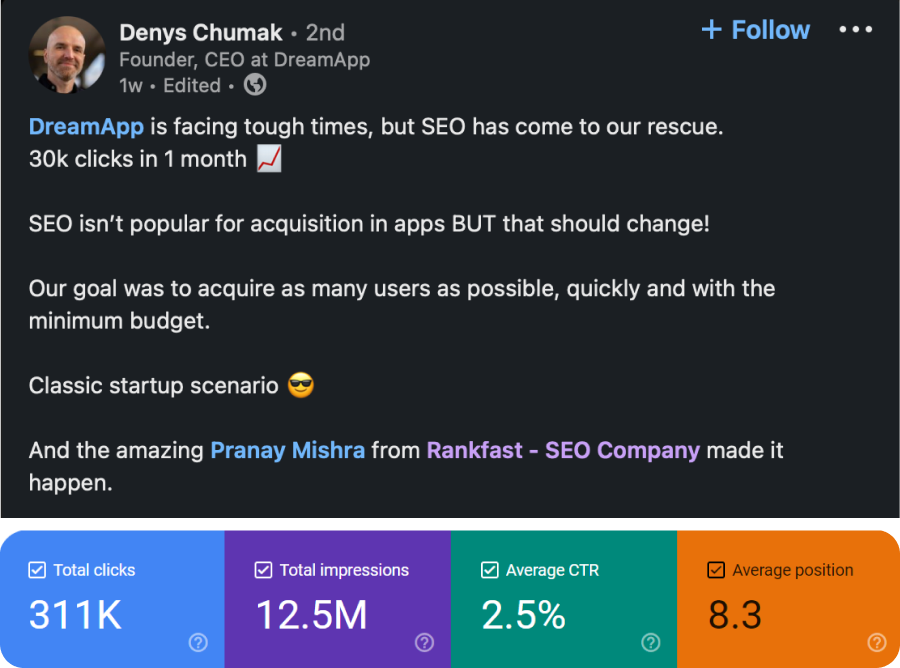Toggle the Average position checkbox
The height and width of the screenshot is (668, 900).
[x=716, y=570]
